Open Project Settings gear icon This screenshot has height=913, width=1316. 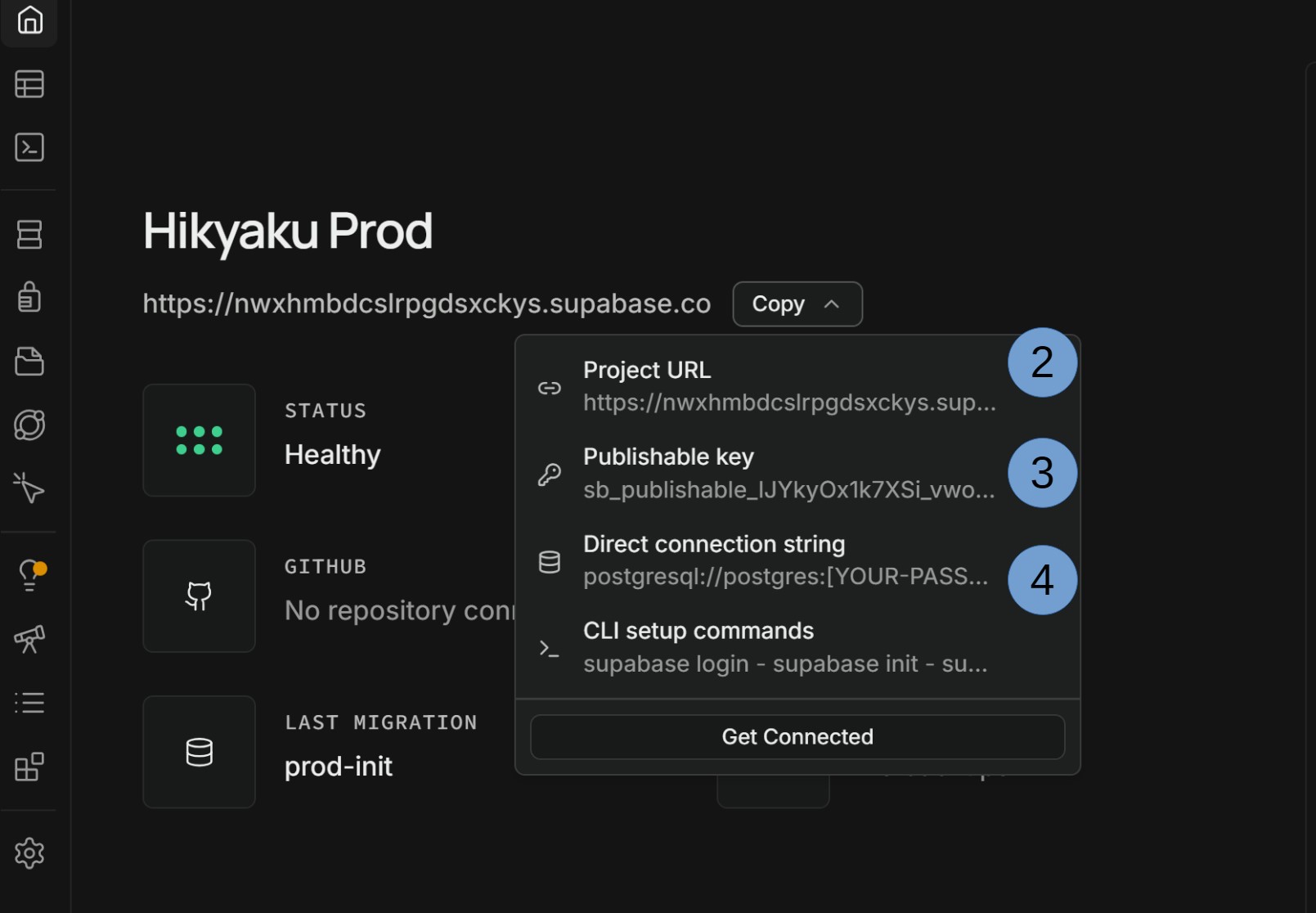click(29, 853)
